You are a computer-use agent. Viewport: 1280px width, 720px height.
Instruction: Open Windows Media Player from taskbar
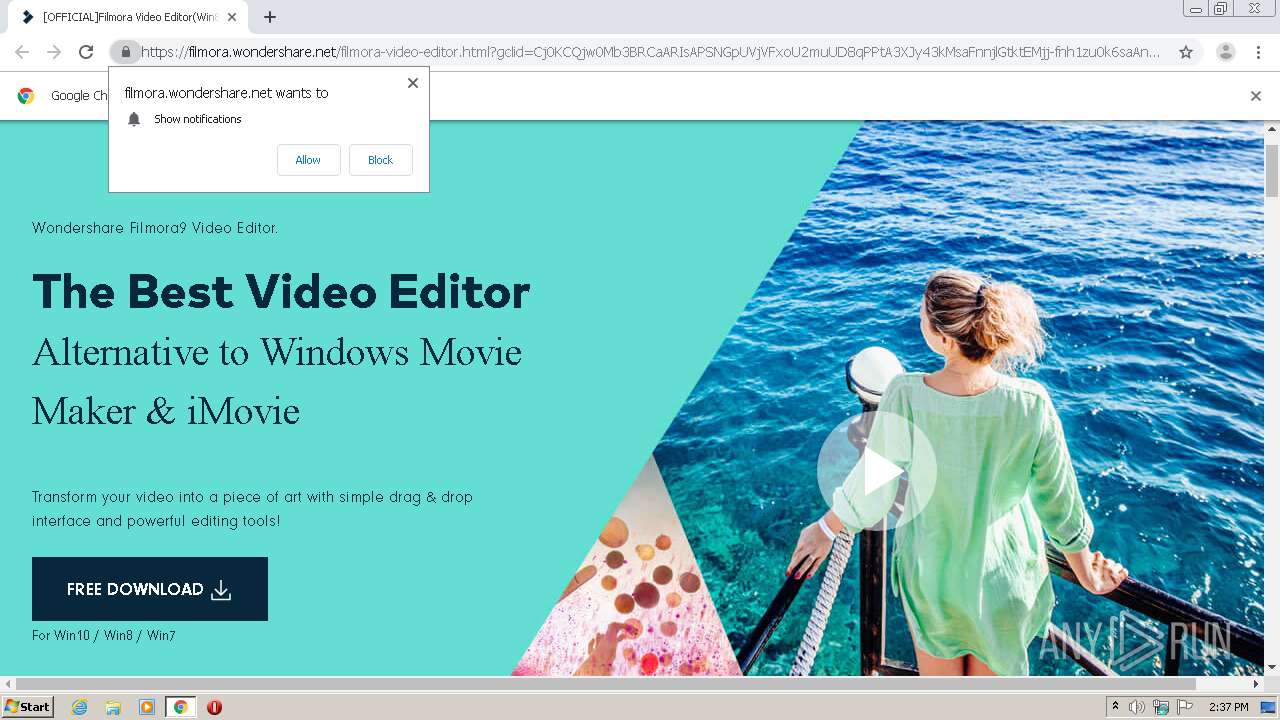pyautogui.click(x=147, y=707)
